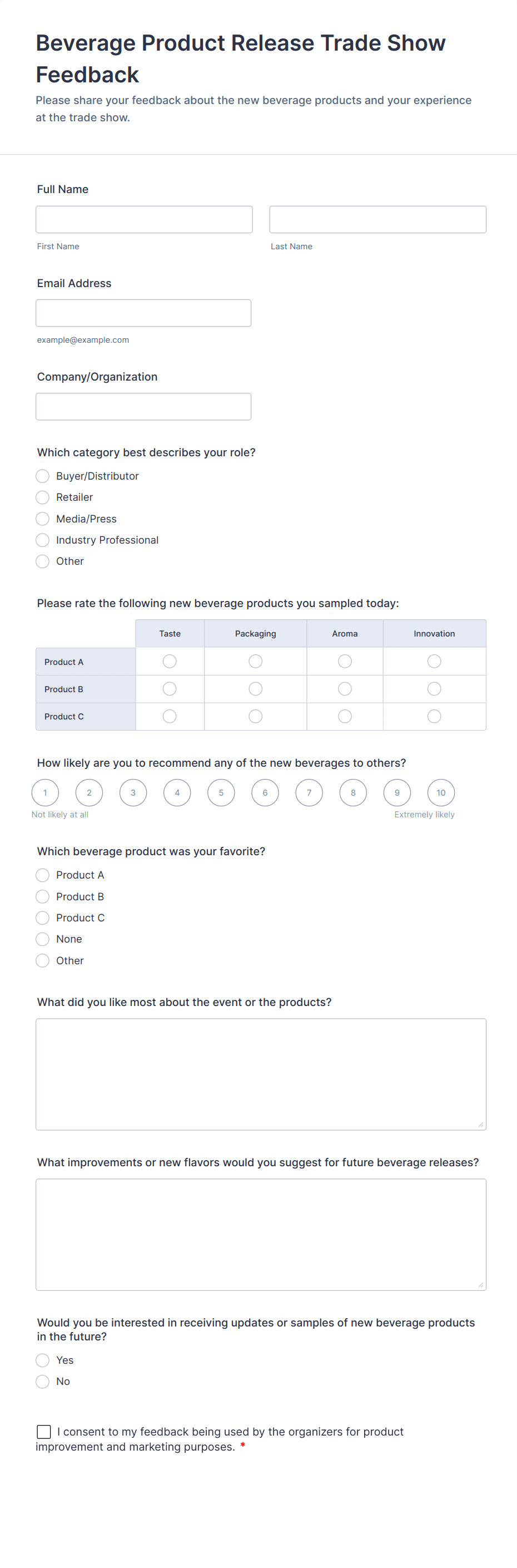The width and height of the screenshot is (517, 1568).
Task: Click the Last Name text box
Action: point(377,219)
